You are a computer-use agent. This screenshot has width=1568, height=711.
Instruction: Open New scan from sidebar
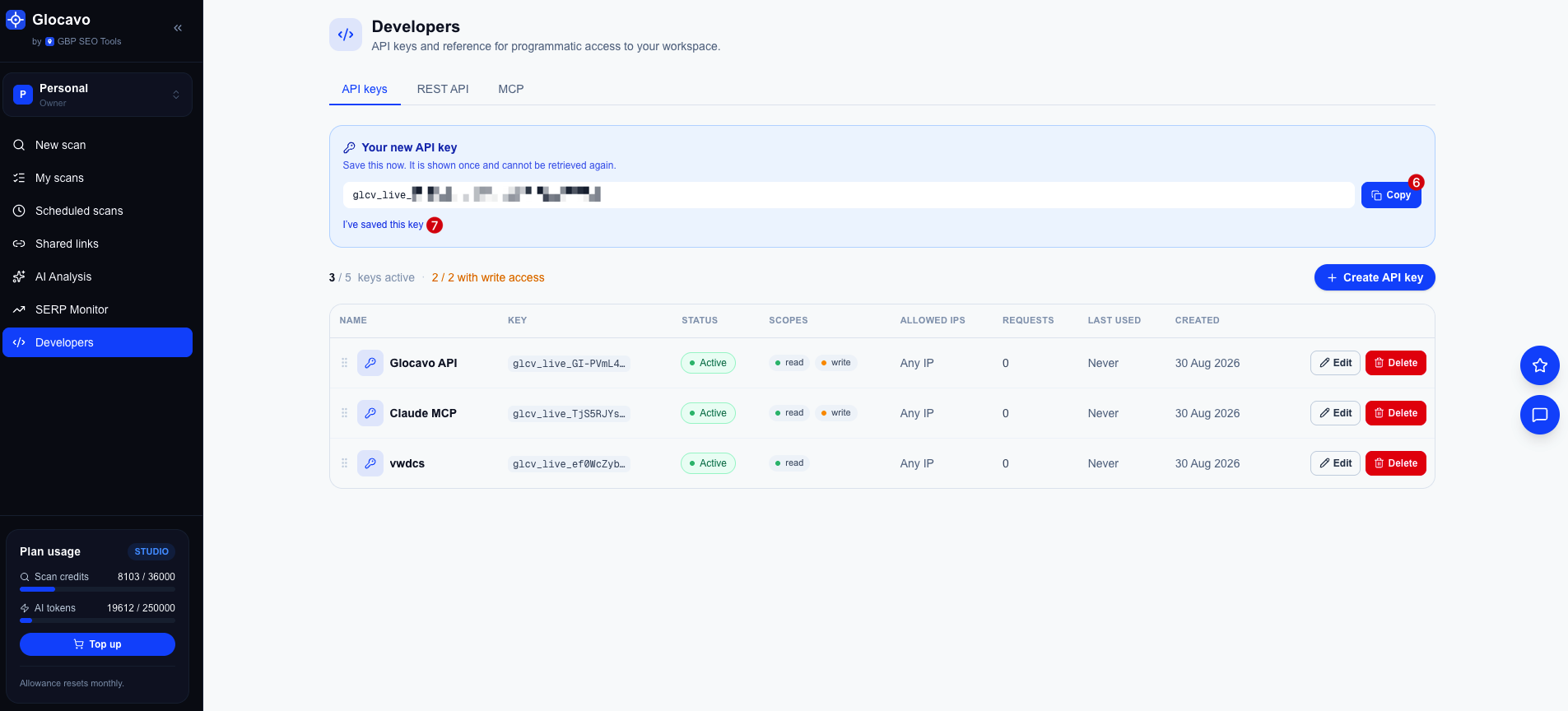coord(97,145)
